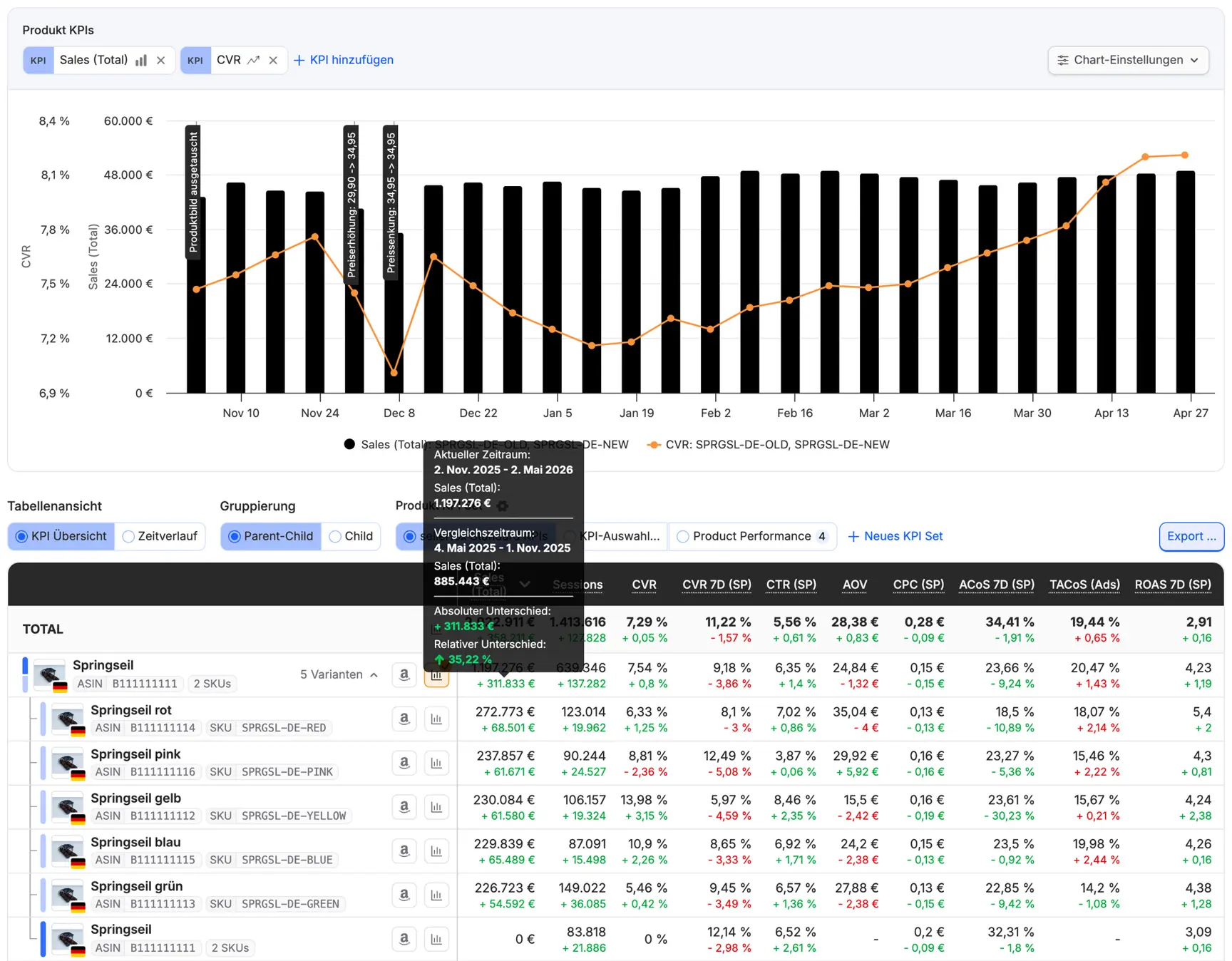The image size is (1232, 961).
Task: Remove the CVR KPI chip
Action: click(273, 61)
